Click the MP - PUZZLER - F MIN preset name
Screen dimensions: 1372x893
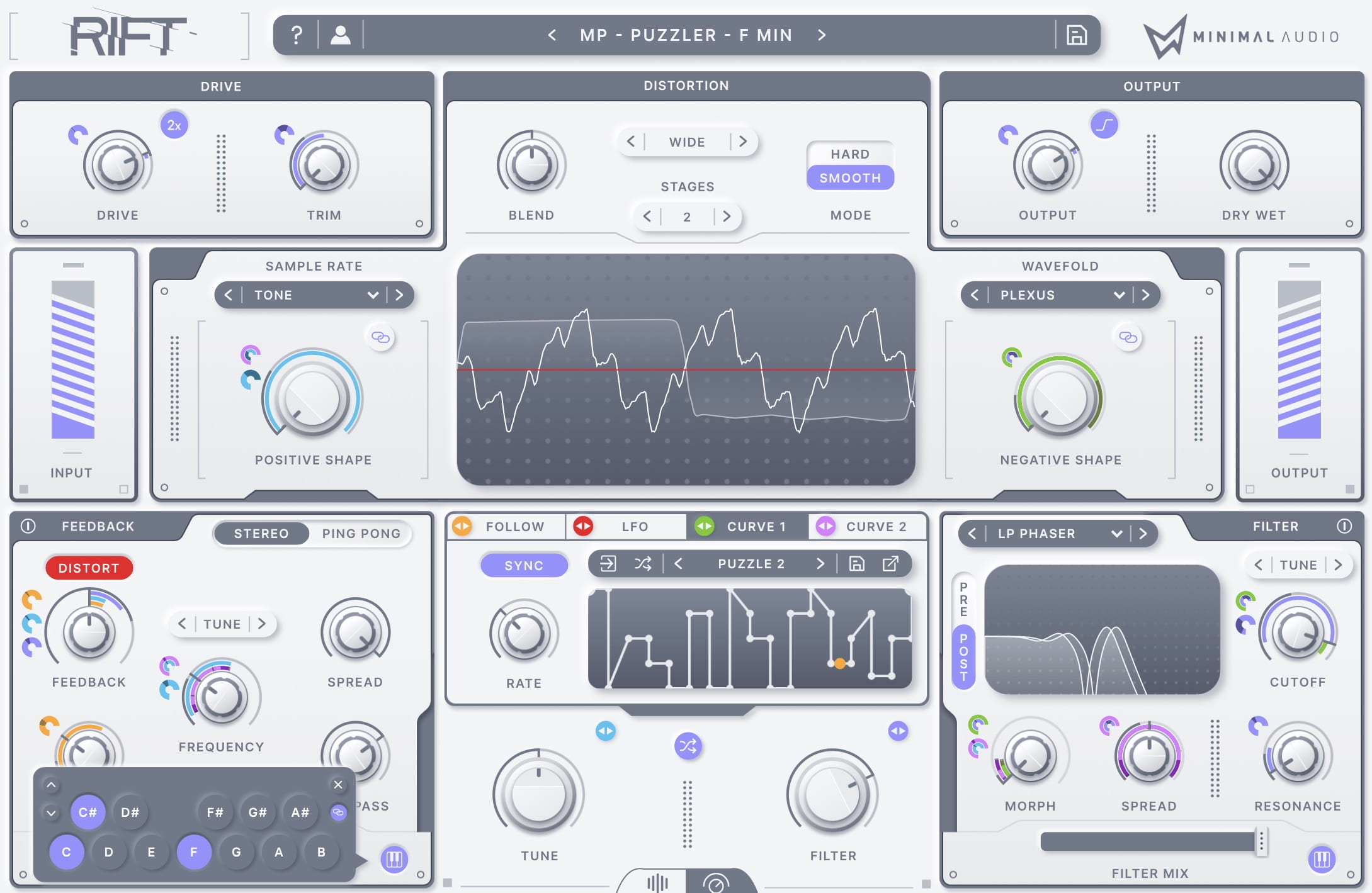coord(686,35)
